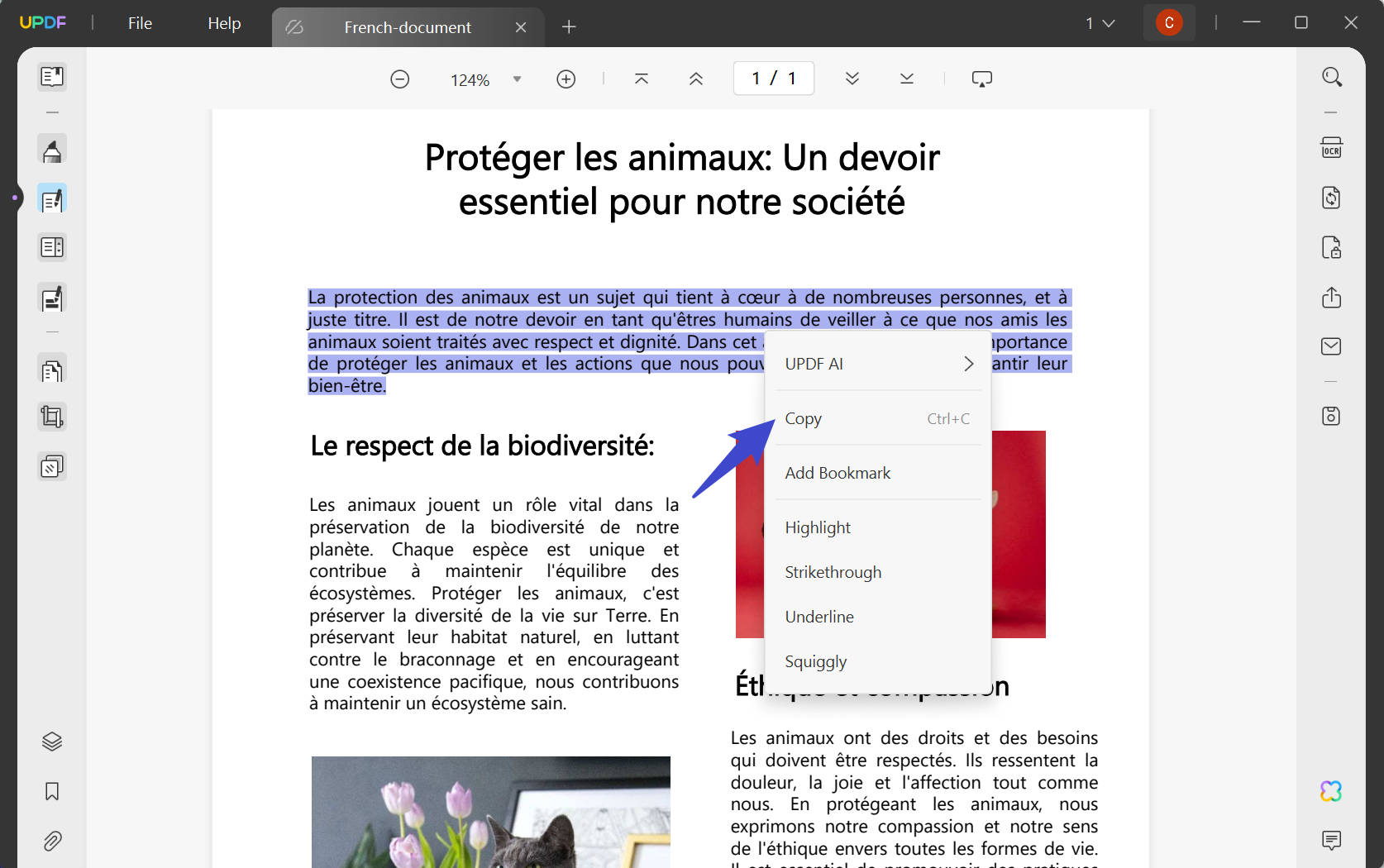
Task: Launch the UPDF AI assistant
Action: pos(1330,792)
